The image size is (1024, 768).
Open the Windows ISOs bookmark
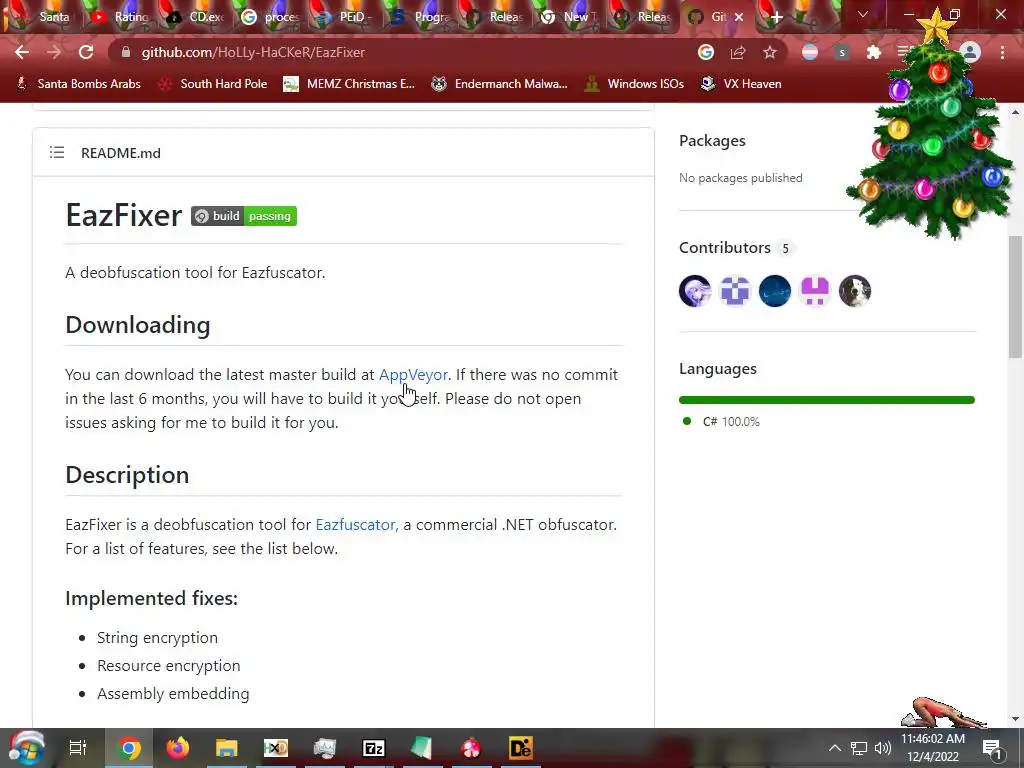click(x=634, y=84)
